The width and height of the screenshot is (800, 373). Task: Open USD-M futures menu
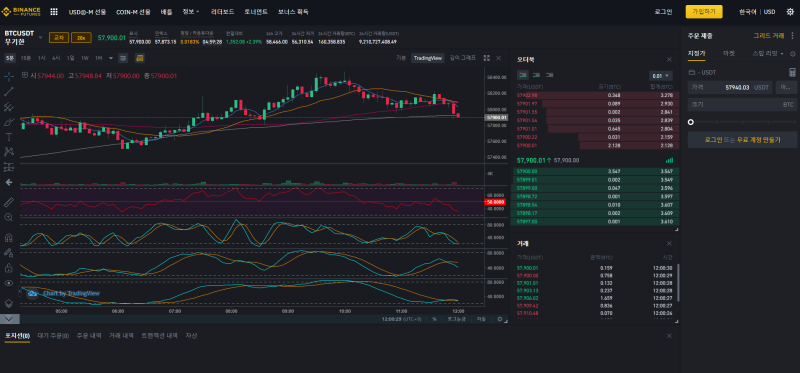click(88, 11)
